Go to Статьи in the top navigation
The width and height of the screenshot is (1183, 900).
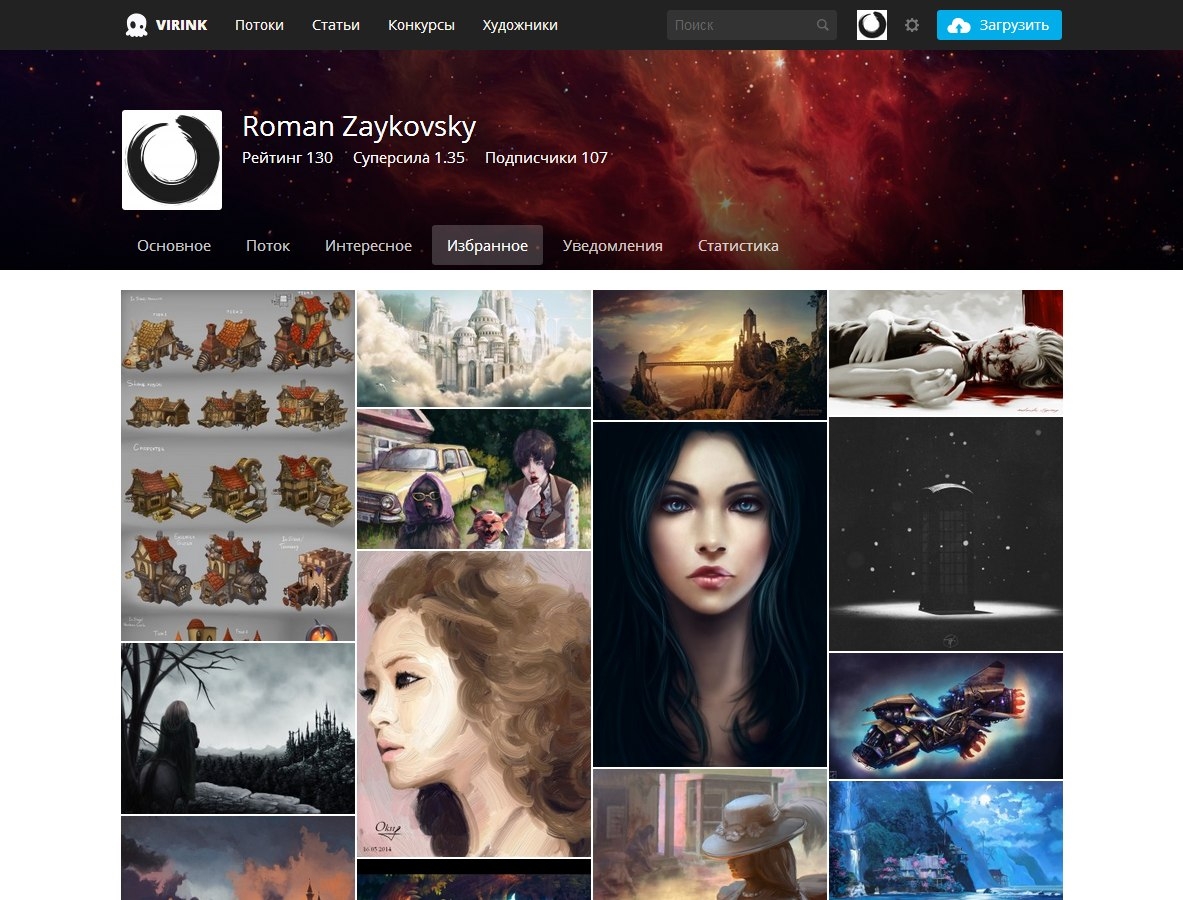336,25
